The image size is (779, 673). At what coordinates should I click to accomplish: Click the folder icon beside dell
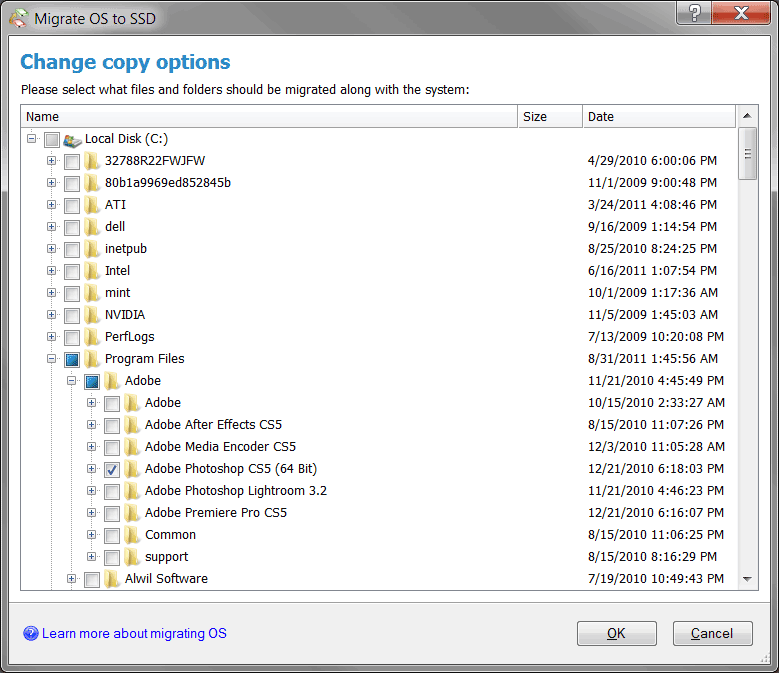[92, 227]
